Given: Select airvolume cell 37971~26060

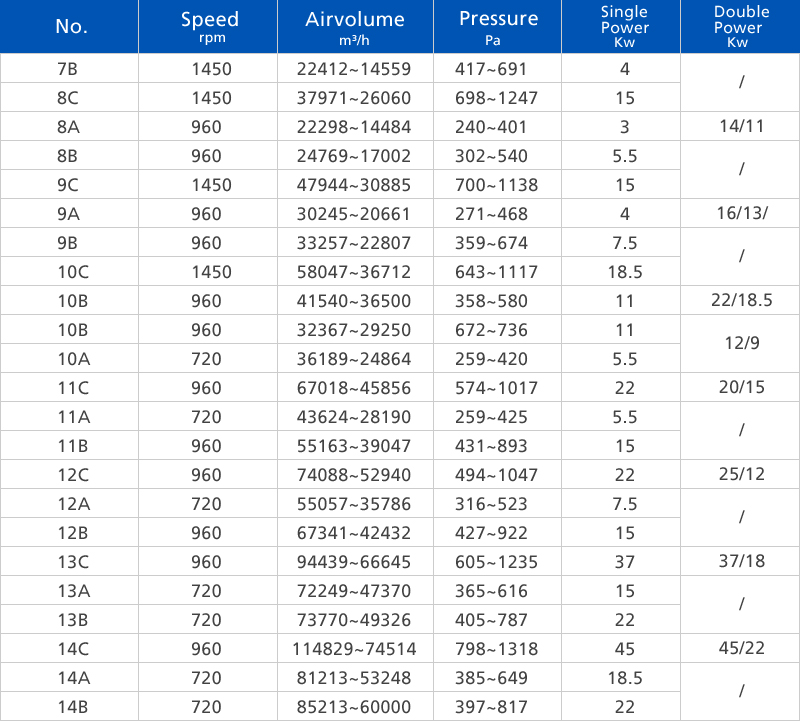Looking at the screenshot, I should (355, 98).
